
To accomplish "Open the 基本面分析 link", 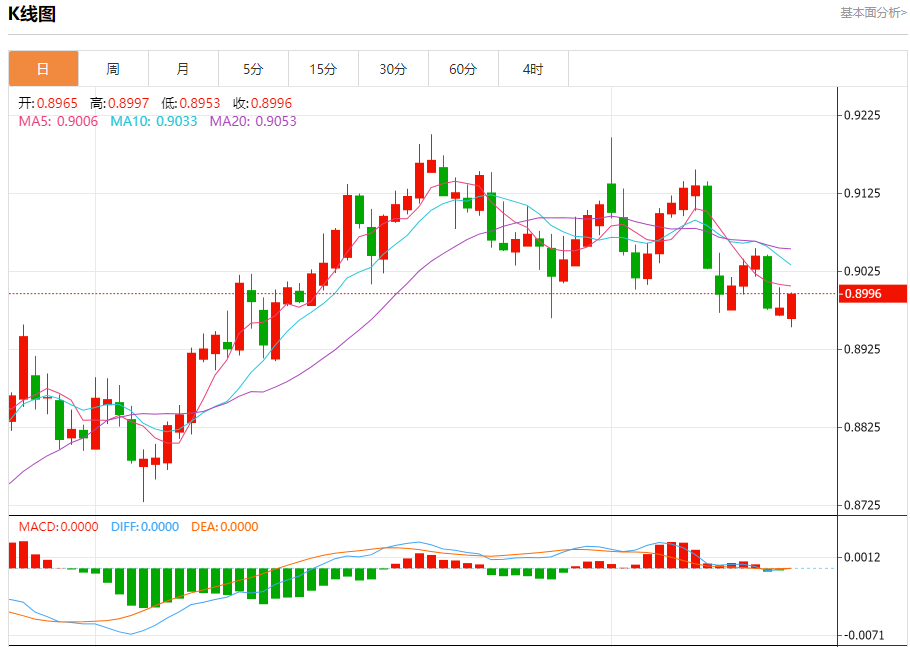I will [x=873, y=13].
